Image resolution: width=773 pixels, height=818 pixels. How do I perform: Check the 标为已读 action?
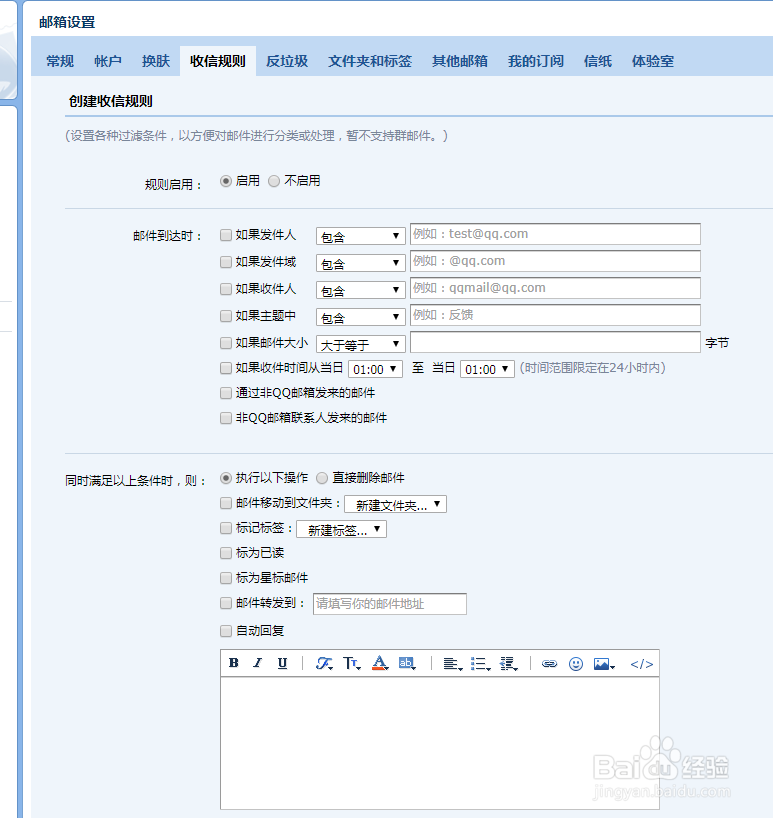tap(226, 553)
